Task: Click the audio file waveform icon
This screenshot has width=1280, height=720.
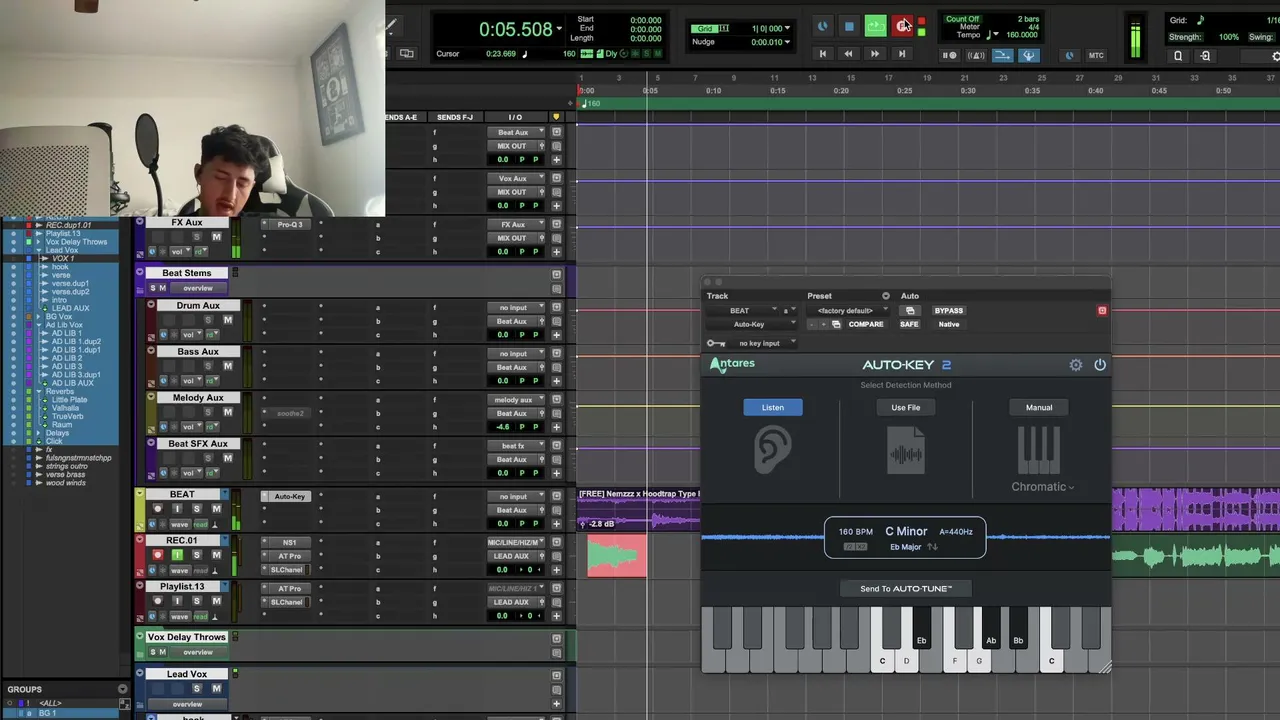Action: tap(906, 450)
